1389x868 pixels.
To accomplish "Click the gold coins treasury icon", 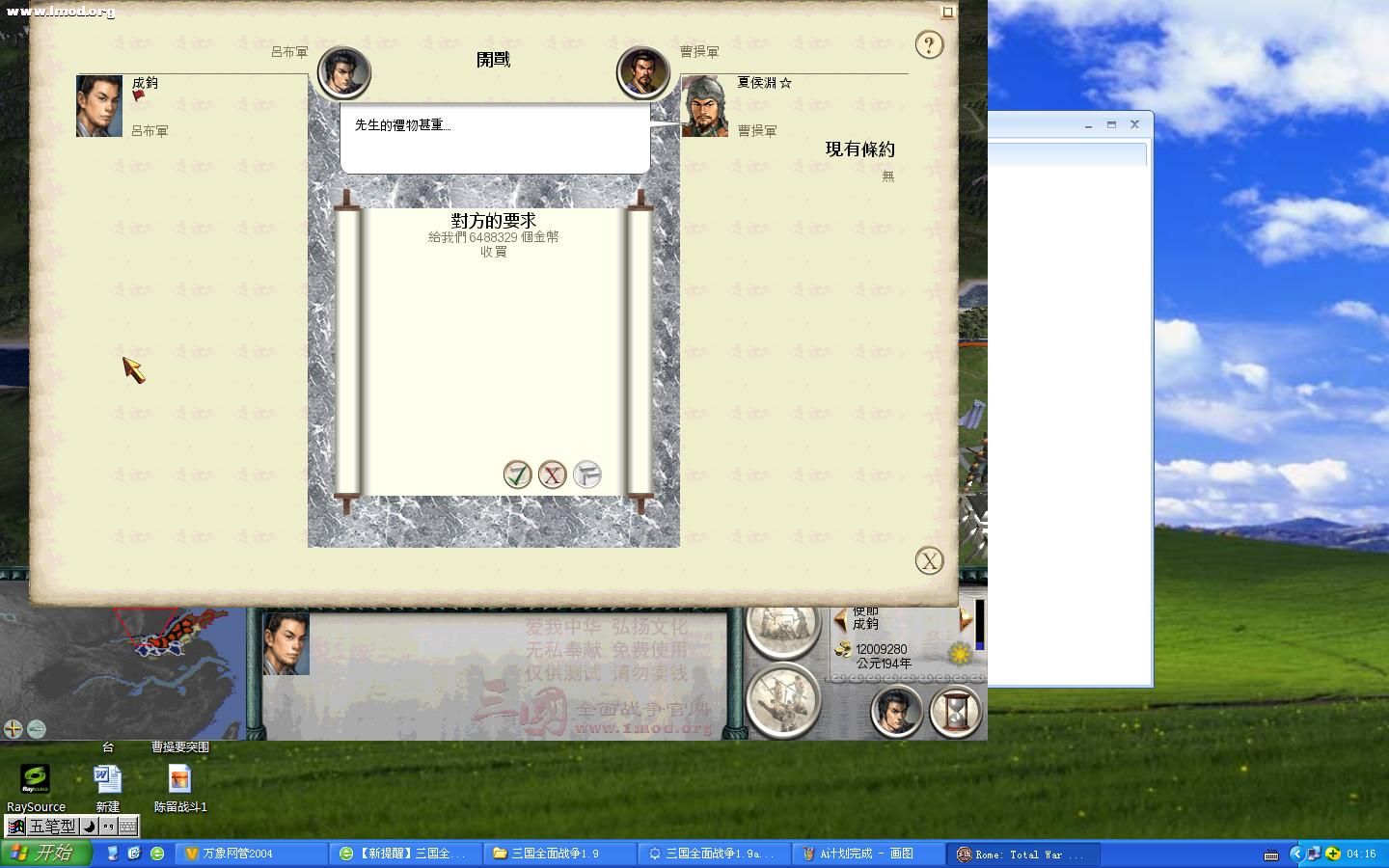I will [x=843, y=650].
